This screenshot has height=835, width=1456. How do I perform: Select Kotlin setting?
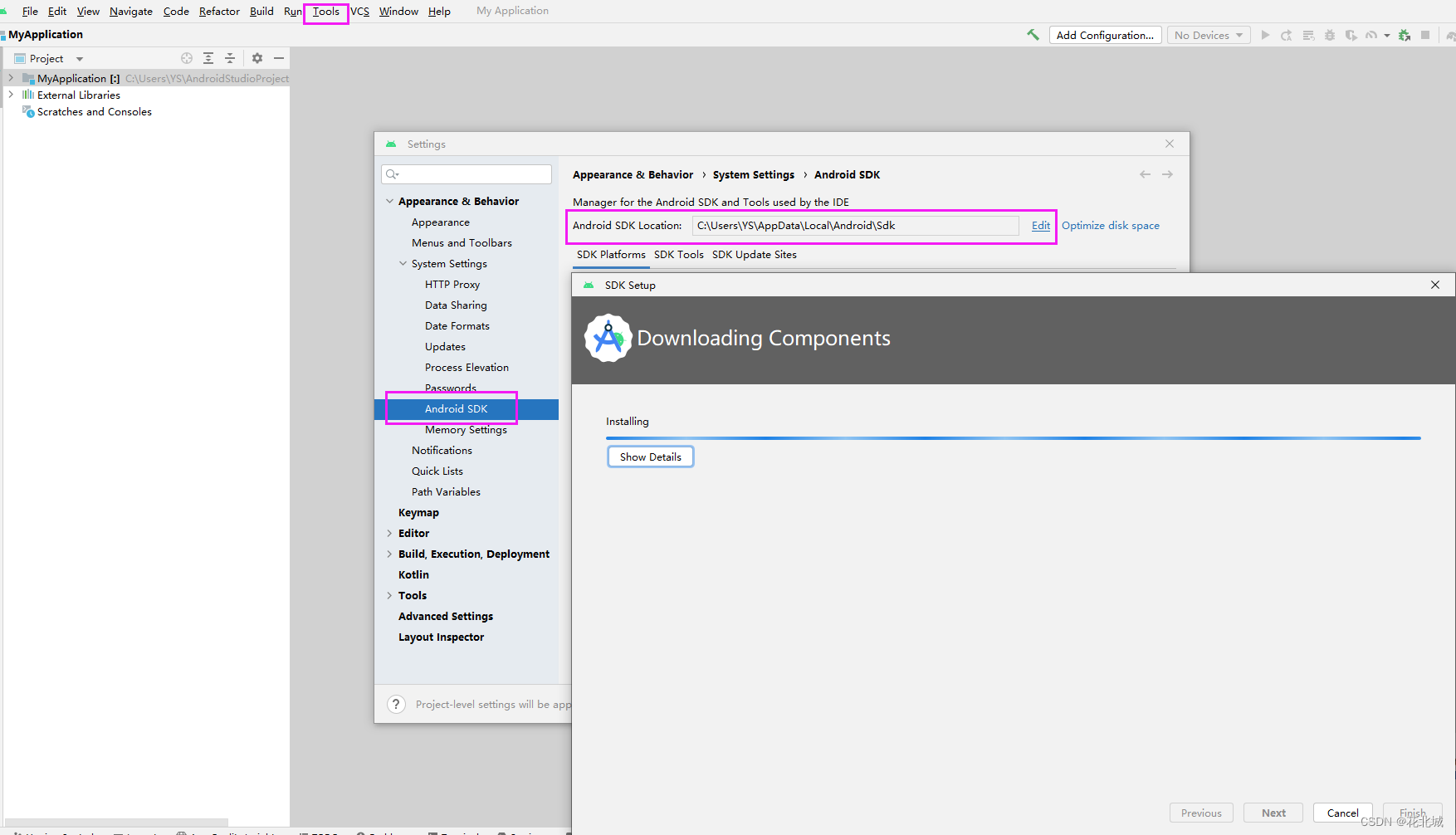tap(413, 575)
